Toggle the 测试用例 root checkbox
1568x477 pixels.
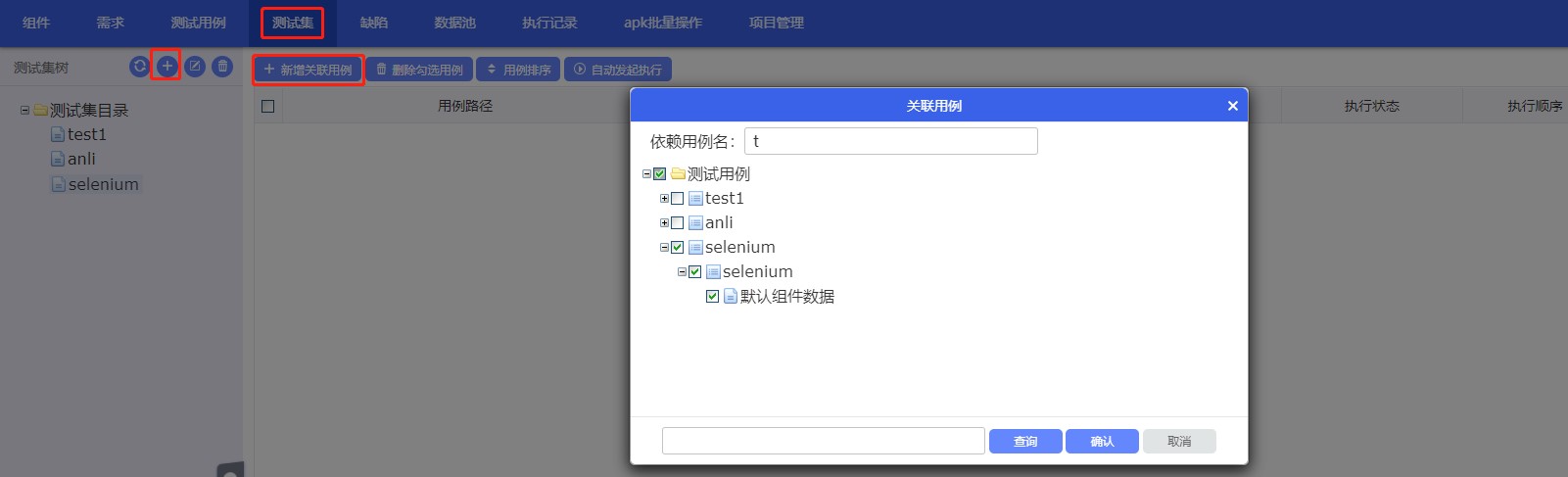click(659, 173)
